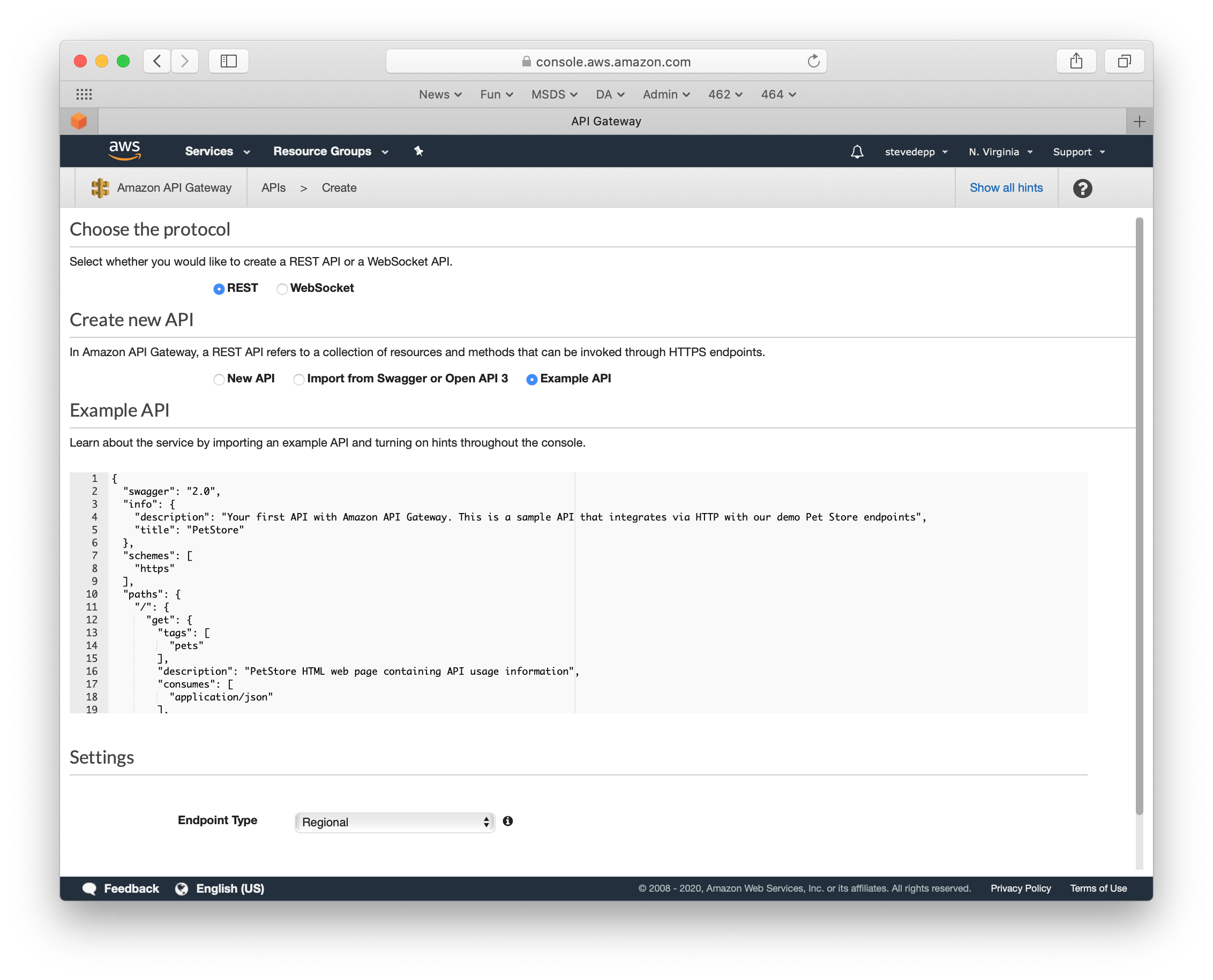Viewport: 1213px width, 980px height.
Task: Open the N. Virginia region dropdown
Action: tap(1000, 152)
